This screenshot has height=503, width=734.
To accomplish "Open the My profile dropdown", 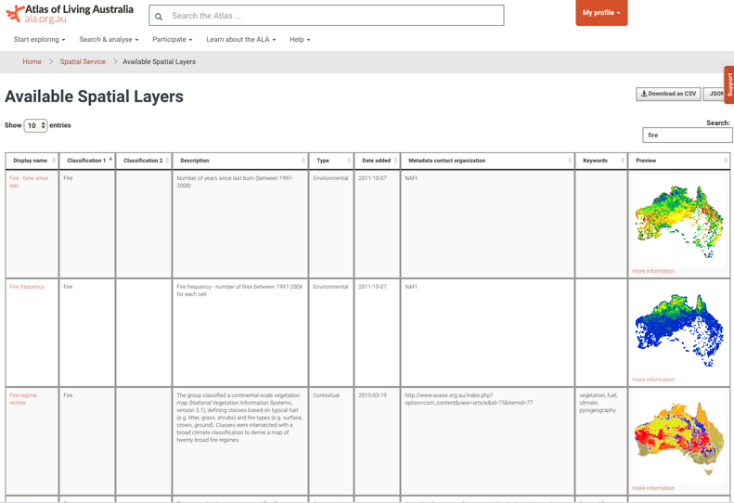I will click(601, 13).
